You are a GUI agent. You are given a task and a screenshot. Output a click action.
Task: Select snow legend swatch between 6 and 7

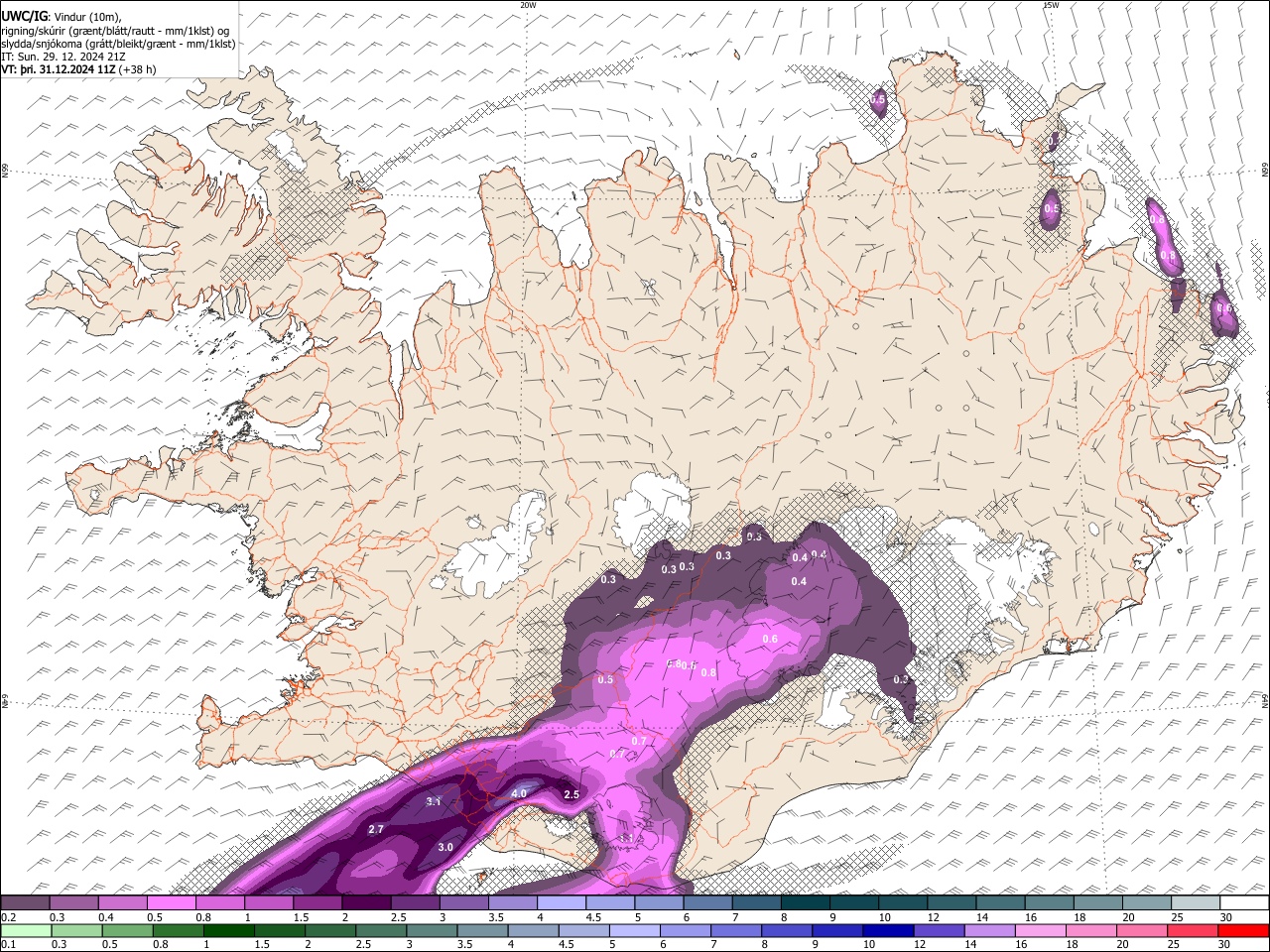[707, 903]
